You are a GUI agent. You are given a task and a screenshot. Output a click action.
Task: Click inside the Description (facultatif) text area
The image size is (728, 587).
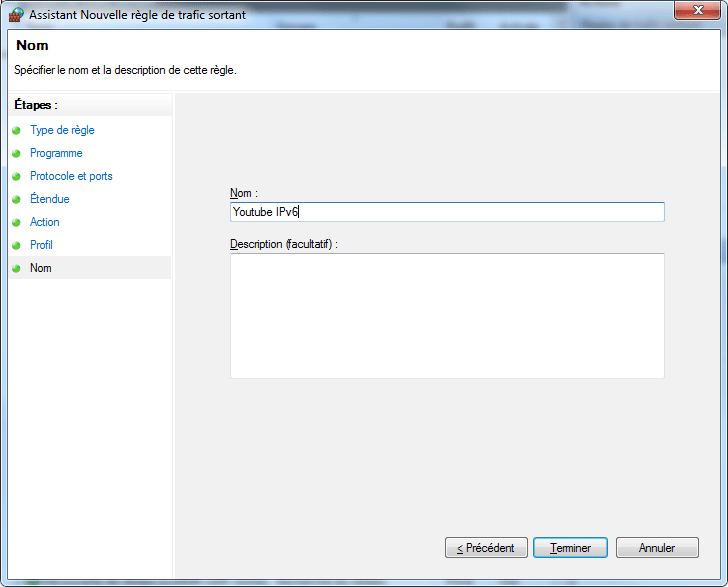[x=446, y=315]
